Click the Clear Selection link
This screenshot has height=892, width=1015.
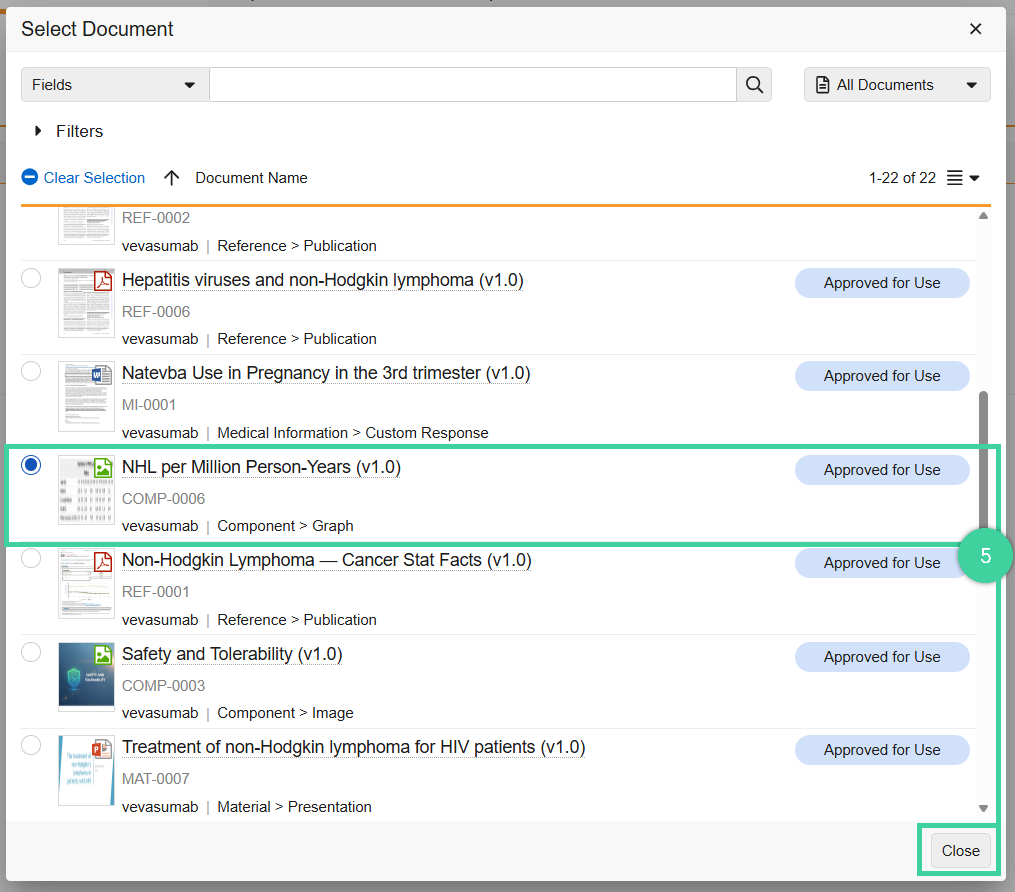92,177
